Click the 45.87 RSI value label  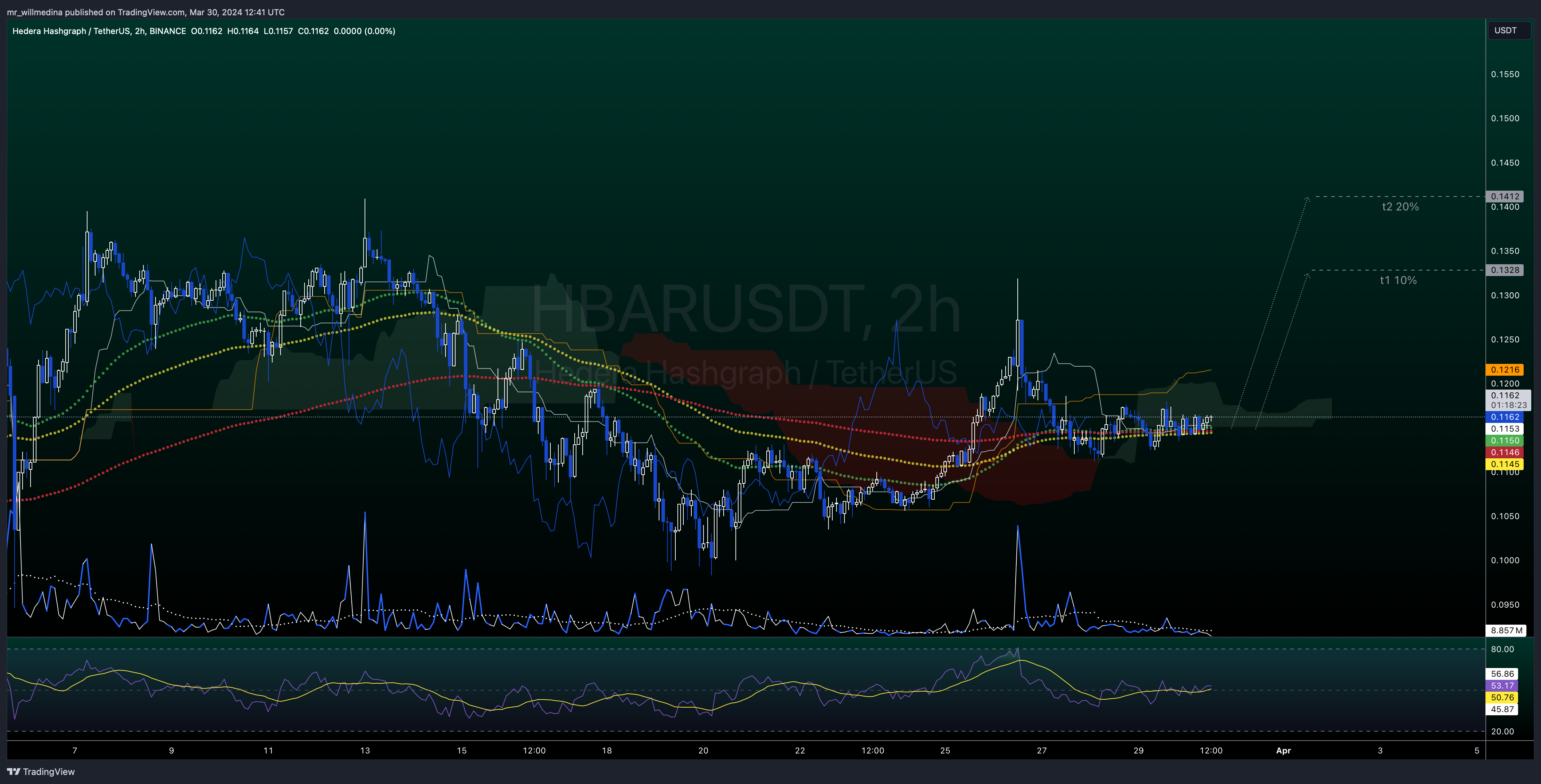tap(1503, 709)
